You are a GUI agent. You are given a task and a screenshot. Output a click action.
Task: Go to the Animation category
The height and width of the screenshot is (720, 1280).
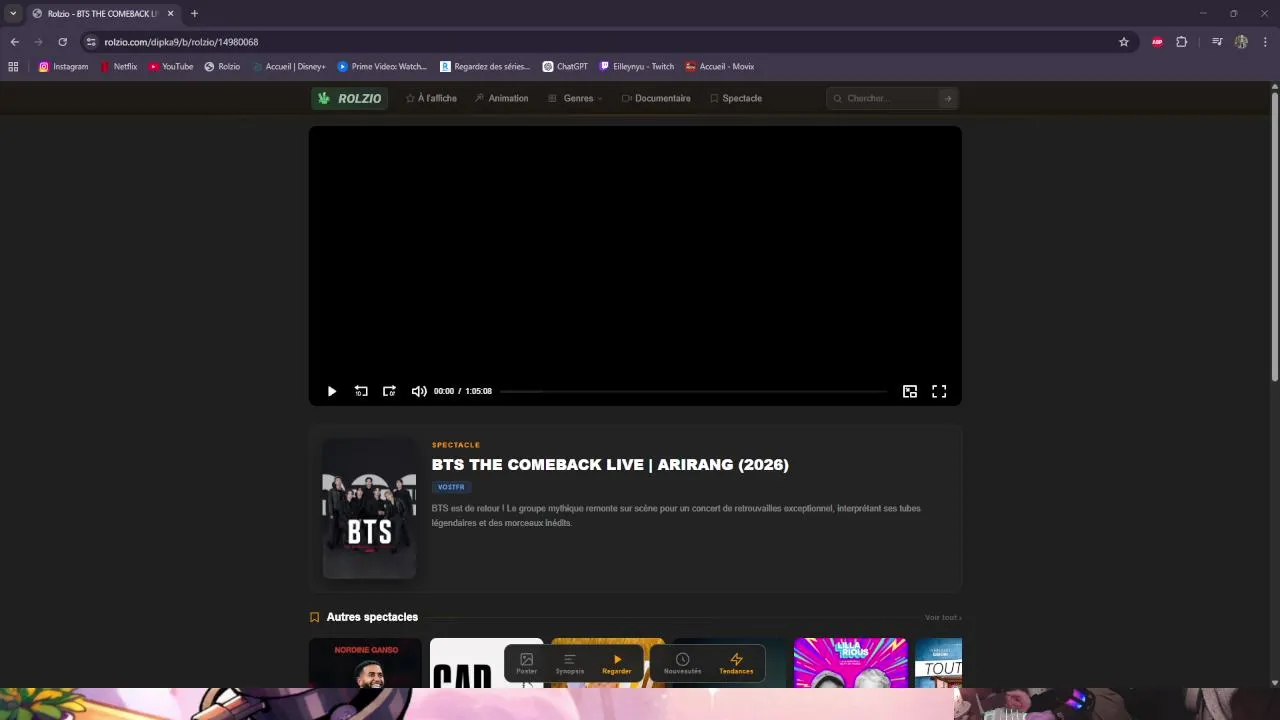[x=501, y=98]
